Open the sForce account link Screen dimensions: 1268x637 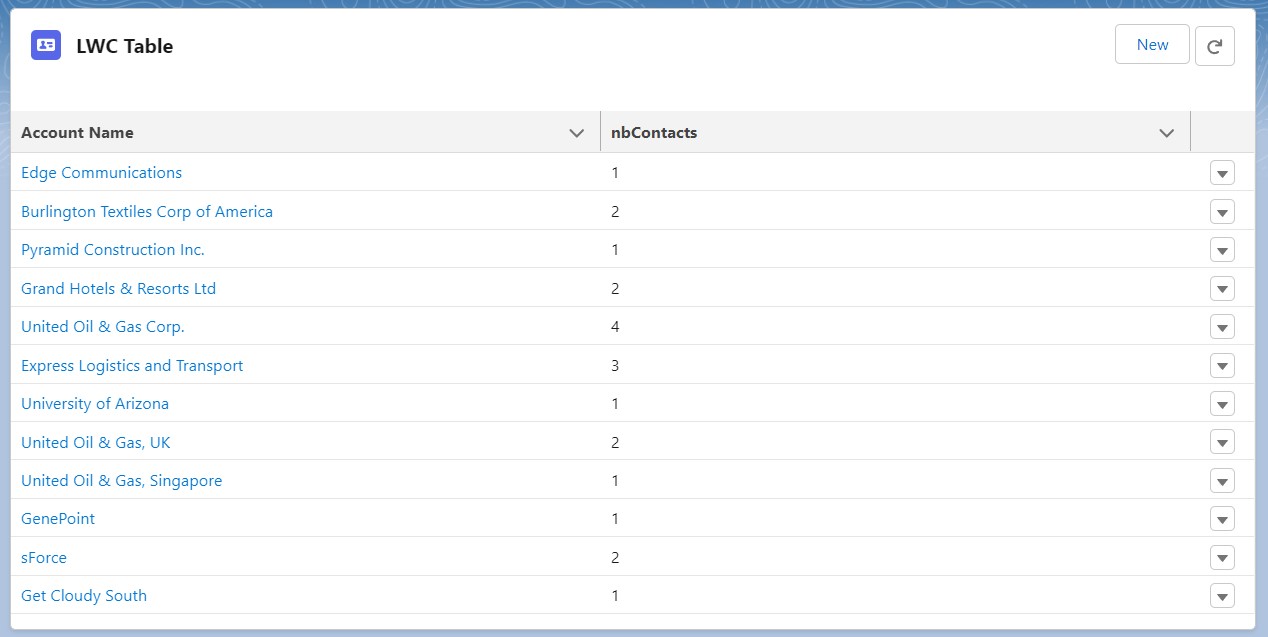coord(44,558)
